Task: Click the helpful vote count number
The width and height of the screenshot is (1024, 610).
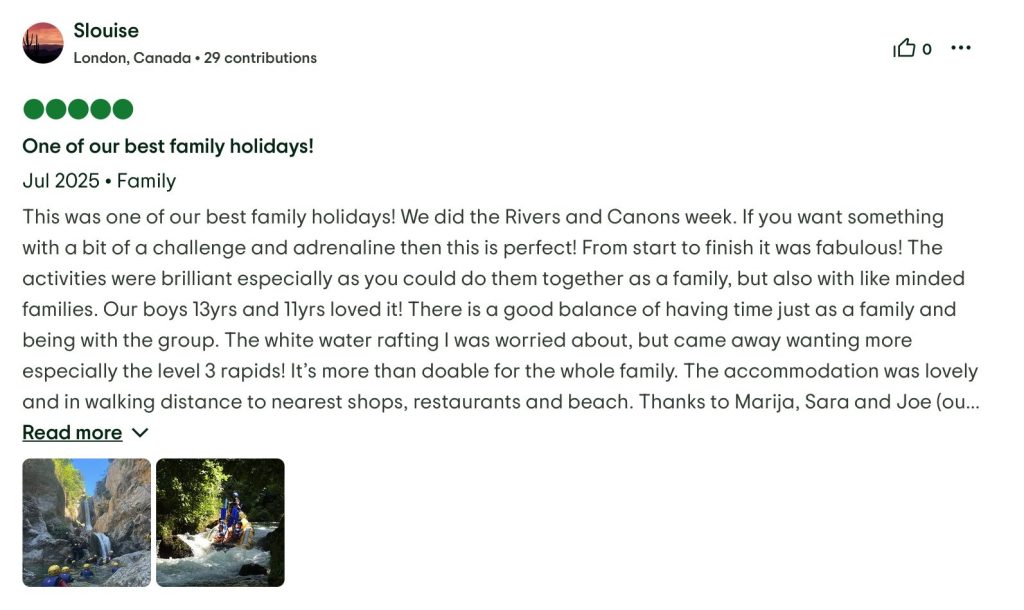Action: coord(927,49)
